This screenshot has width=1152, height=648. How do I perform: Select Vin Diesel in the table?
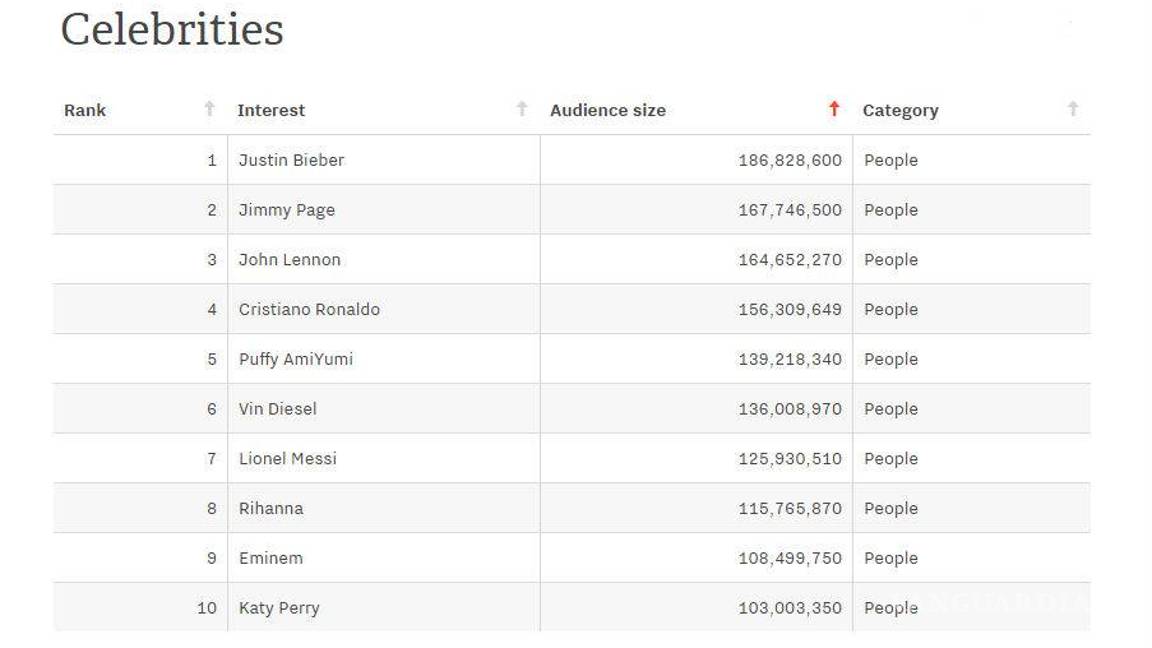pyautogui.click(x=277, y=409)
